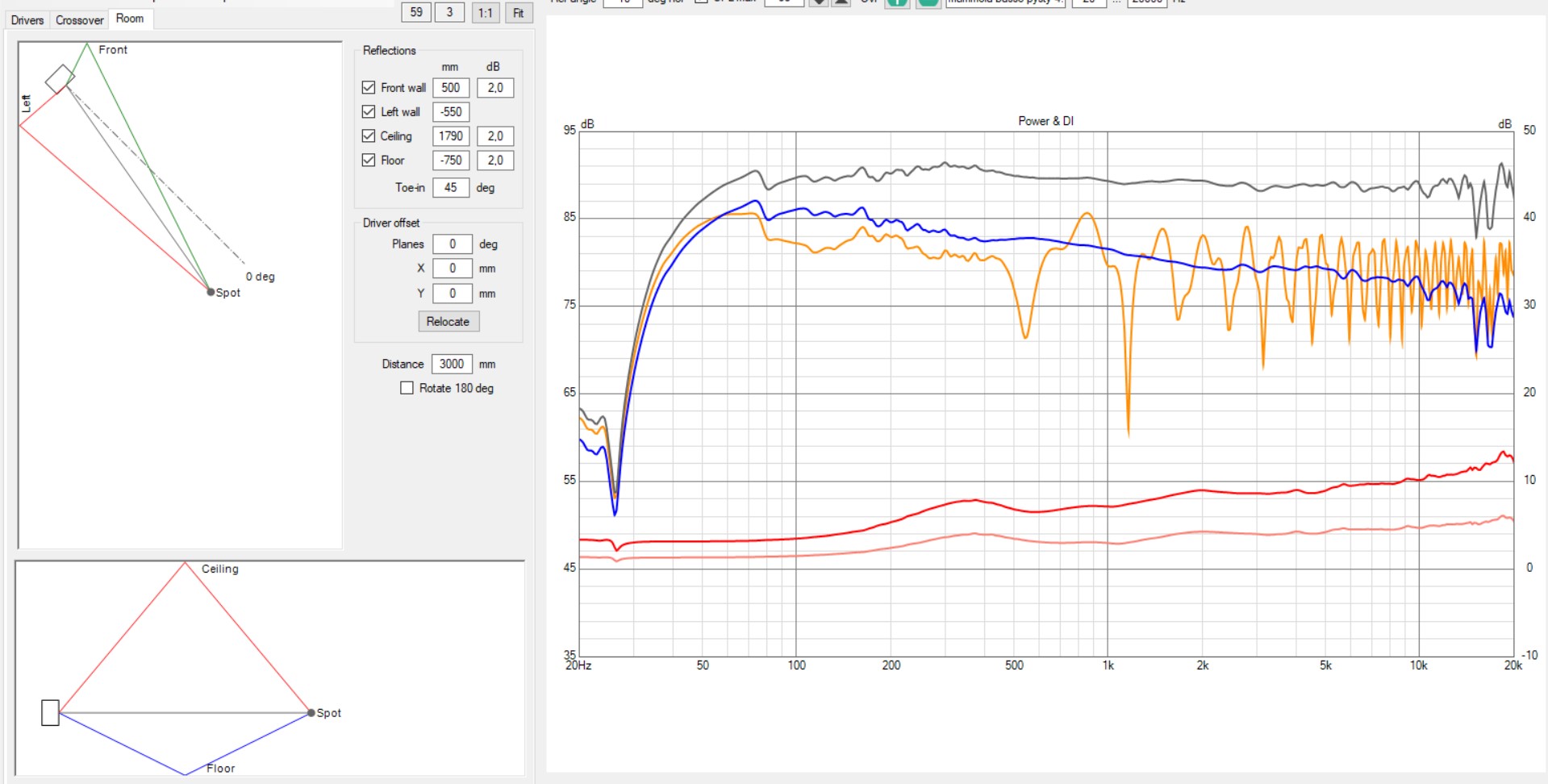Click the 1:1 zoom button
The image size is (1548, 784).
click(x=485, y=13)
